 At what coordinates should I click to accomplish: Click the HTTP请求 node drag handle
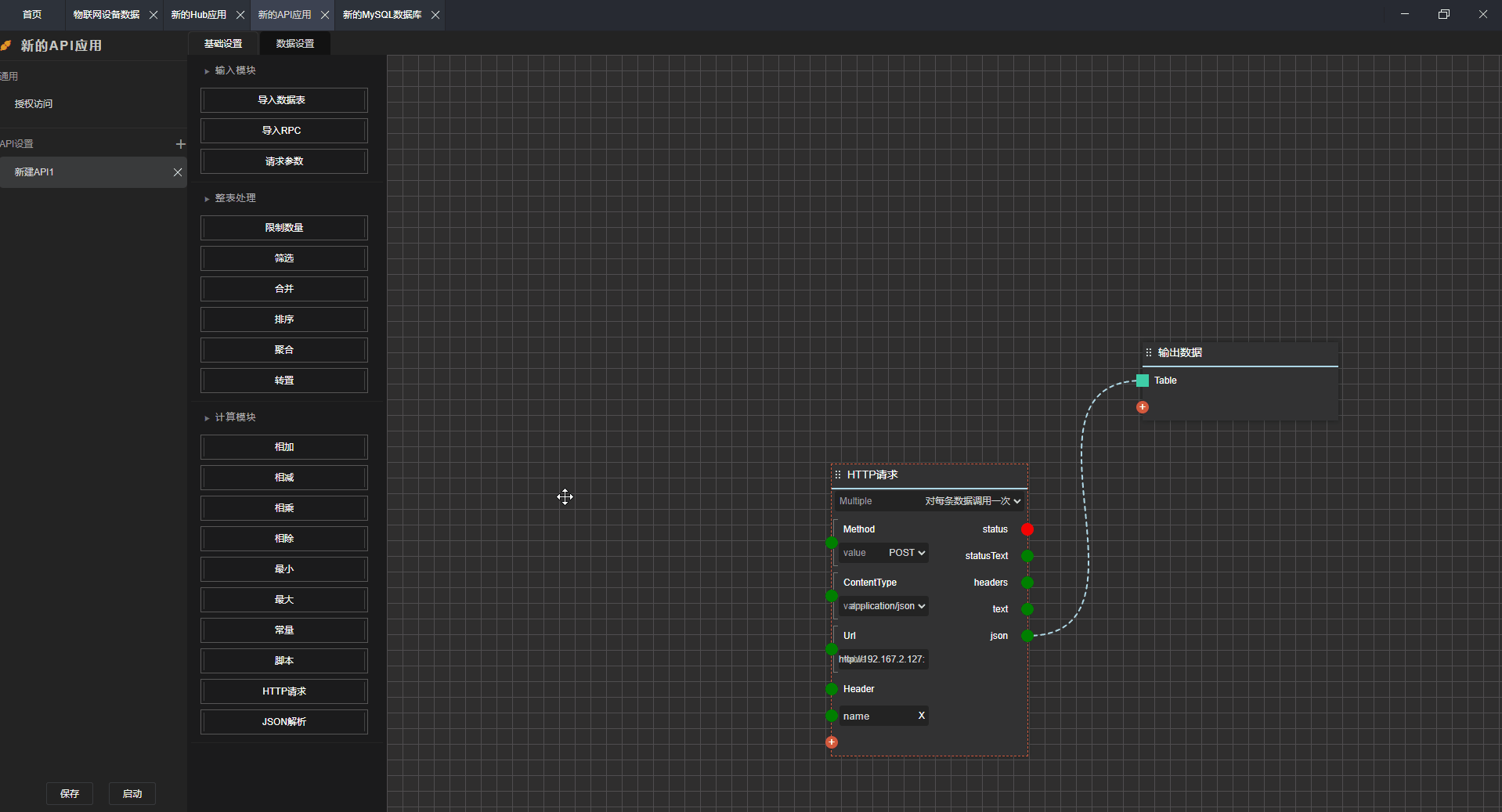pyautogui.click(x=838, y=475)
